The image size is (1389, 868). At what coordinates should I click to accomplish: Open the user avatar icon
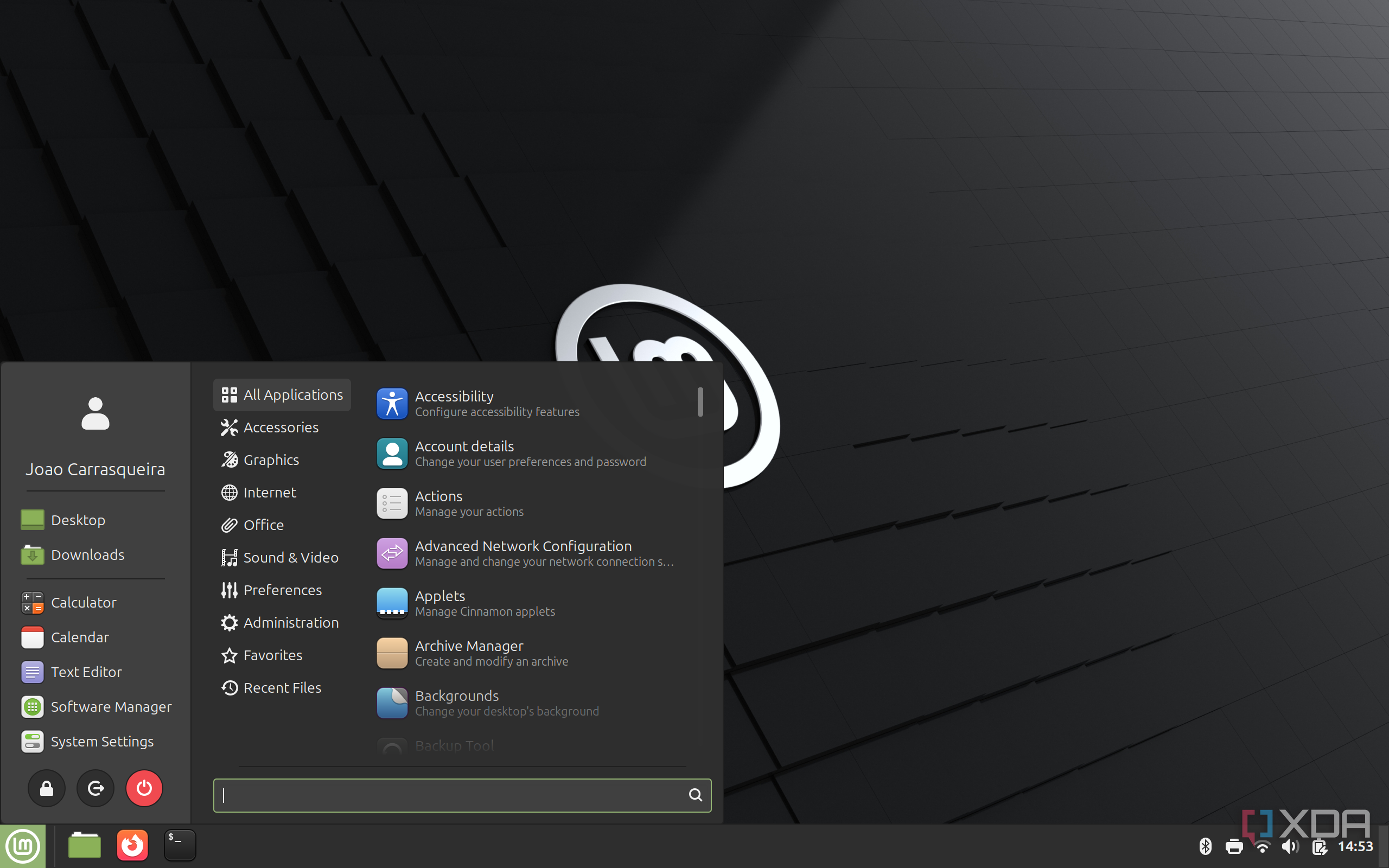[x=95, y=413]
